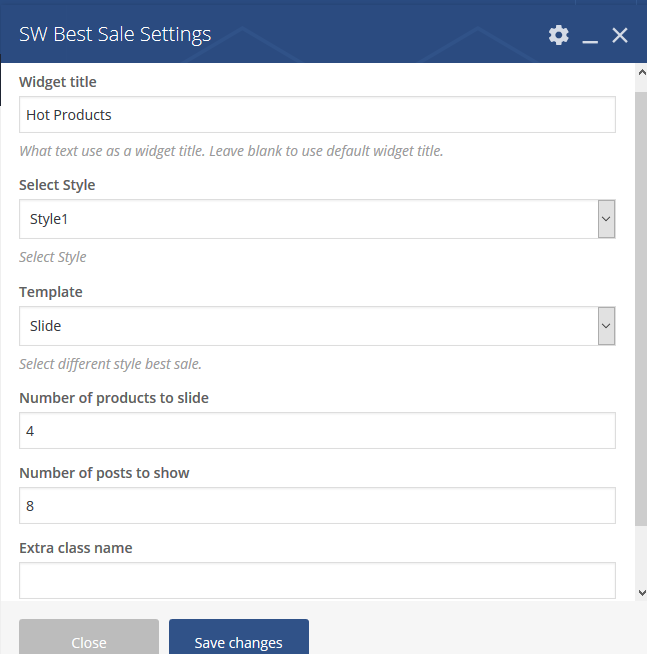Open the Template combo box showing Slide
Viewport: 647px width, 654px height.
[x=317, y=326]
